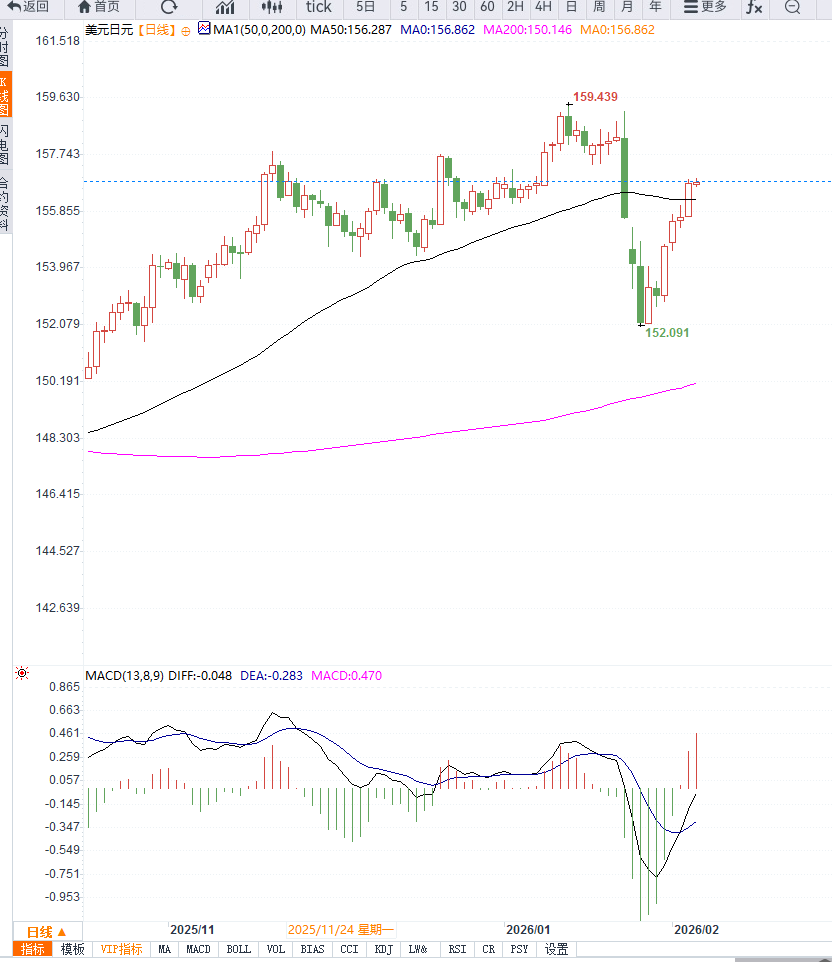Click the orange crosshair icon next to 日线

coord(185,30)
